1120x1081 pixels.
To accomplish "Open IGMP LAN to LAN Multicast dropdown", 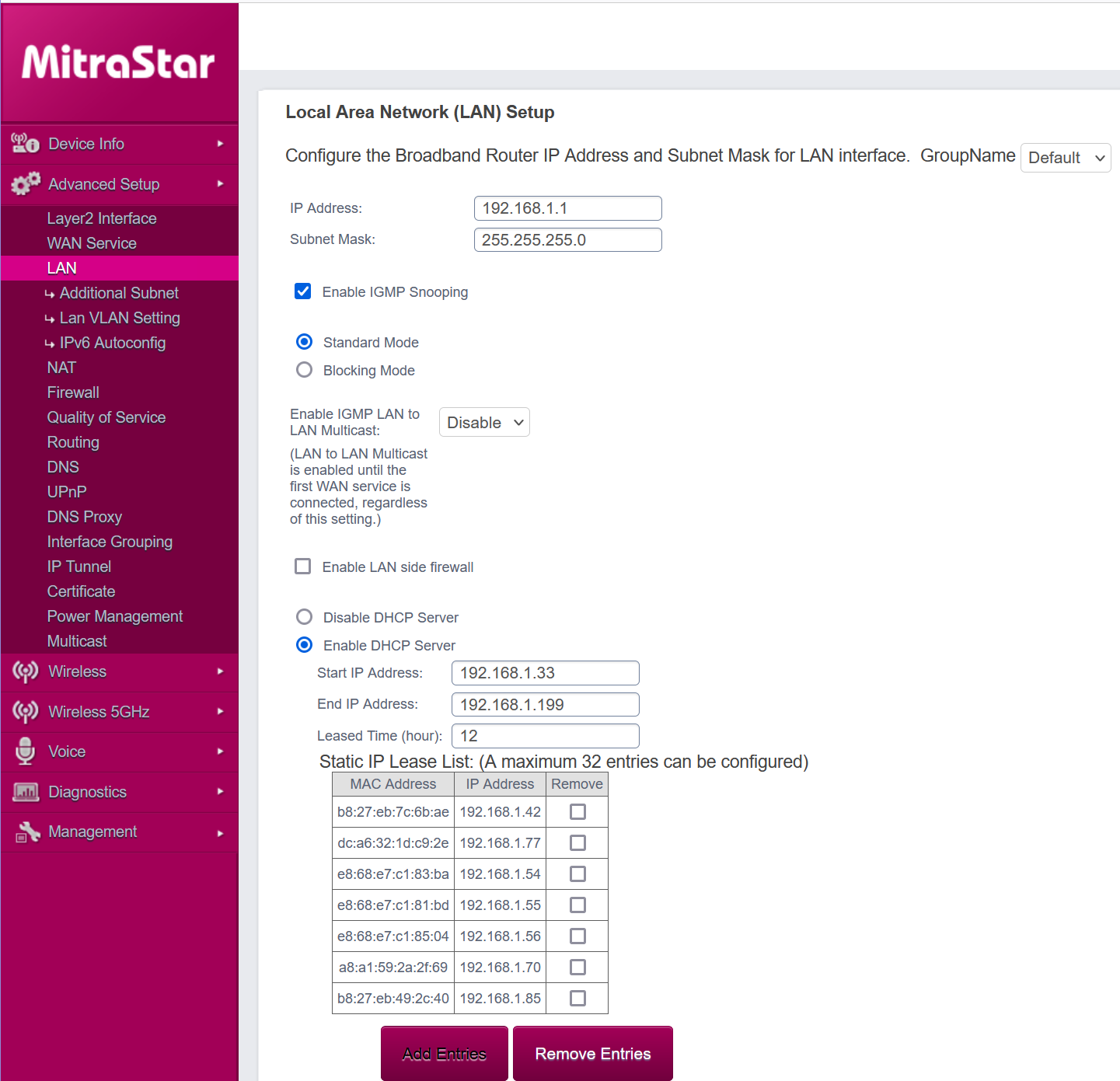I will tap(484, 423).
